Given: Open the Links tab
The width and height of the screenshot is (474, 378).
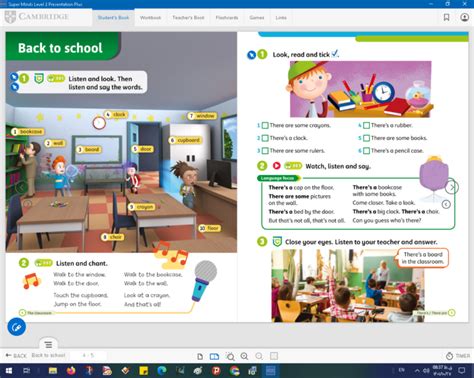Looking at the screenshot, I should [x=281, y=17].
